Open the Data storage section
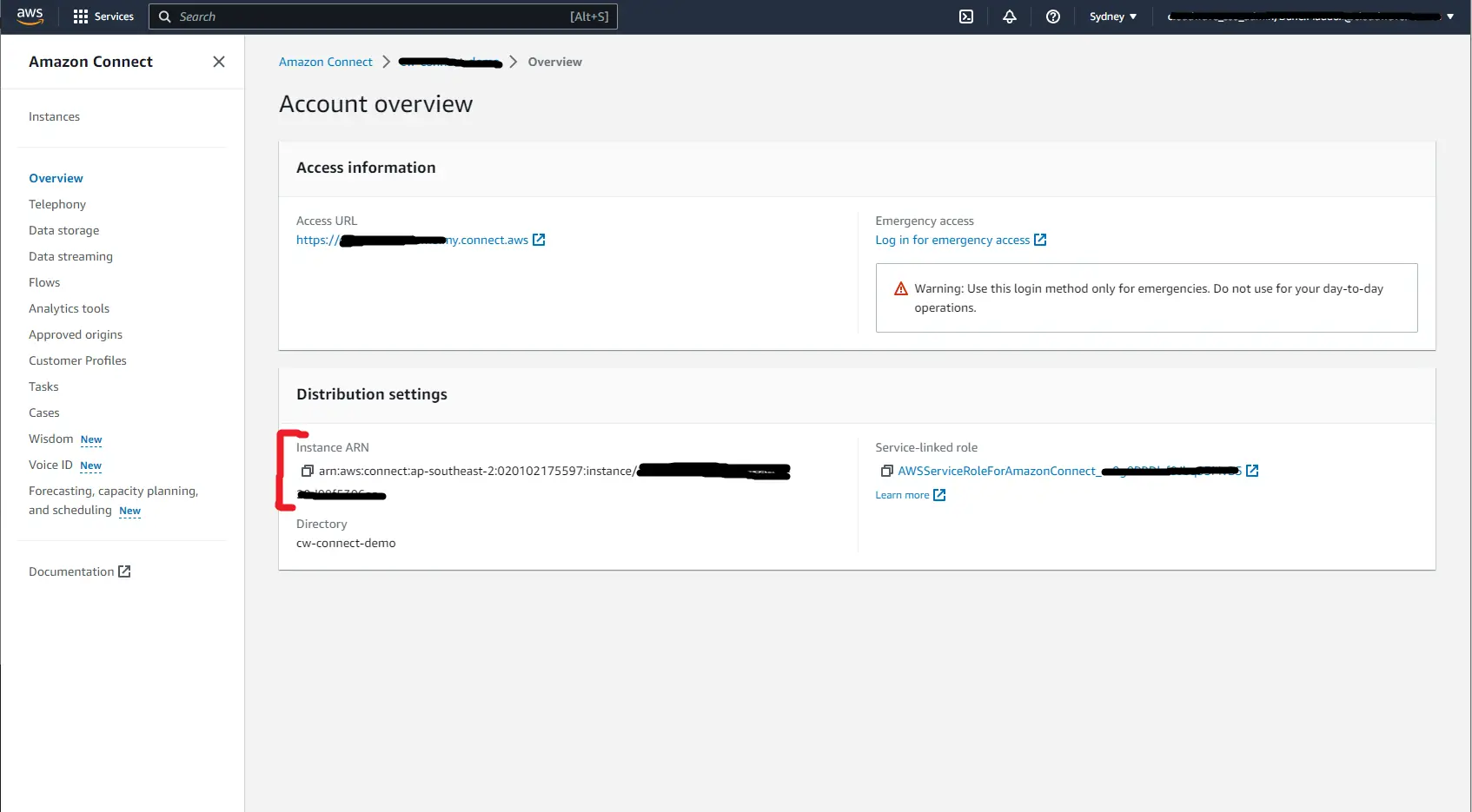This screenshot has height=812, width=1472. (63, 230)
